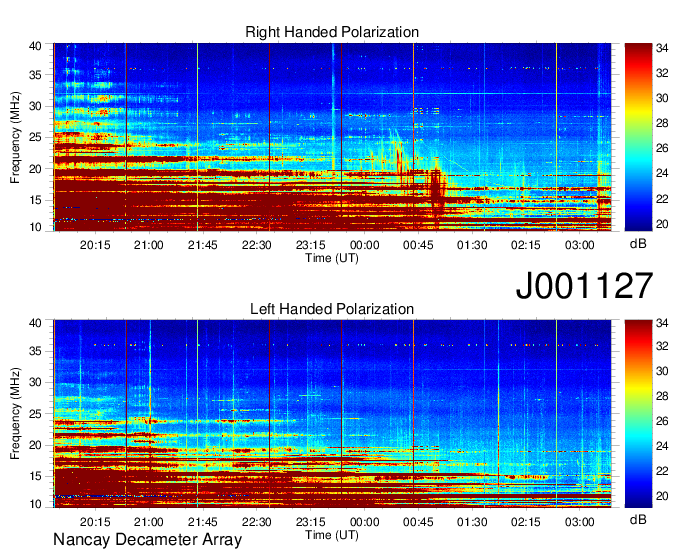Click the Right Handed Polarization spectrogram image
The height and width of the screenshot is (552, 680).
click(332, 137)
